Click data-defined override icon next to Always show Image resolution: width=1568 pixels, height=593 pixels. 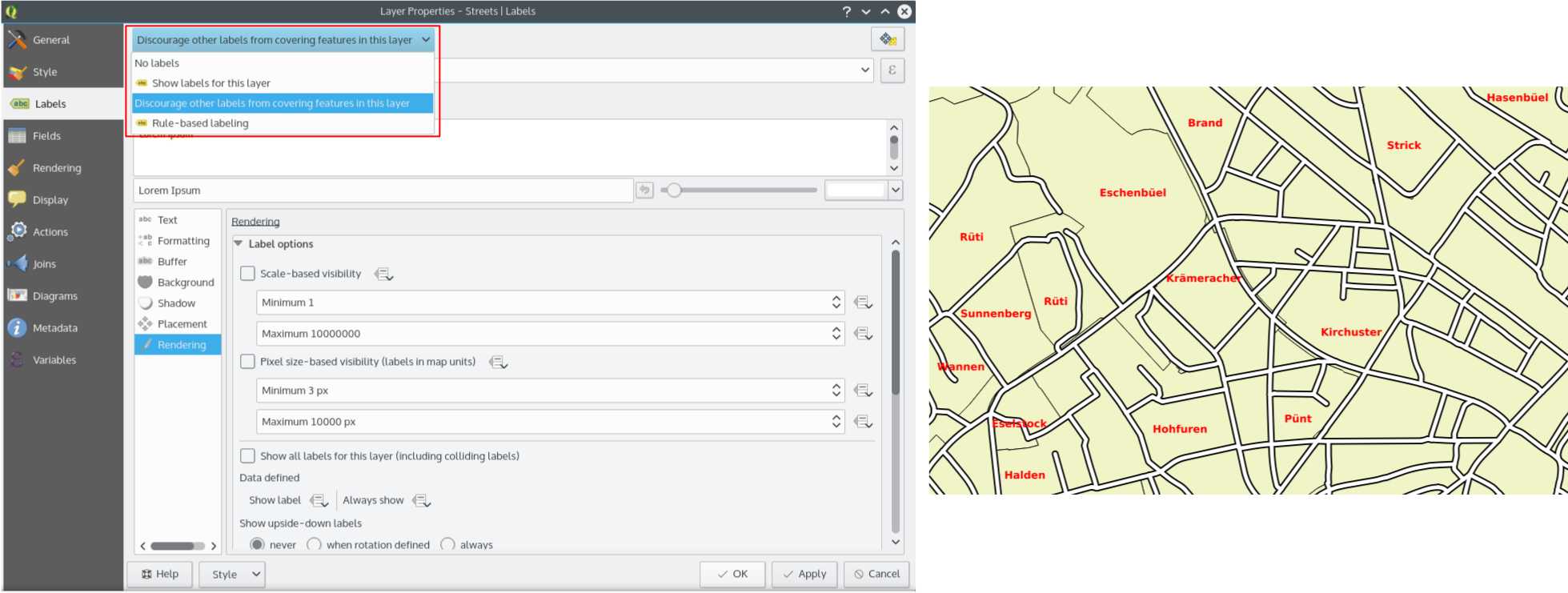(x=421, y=501)
